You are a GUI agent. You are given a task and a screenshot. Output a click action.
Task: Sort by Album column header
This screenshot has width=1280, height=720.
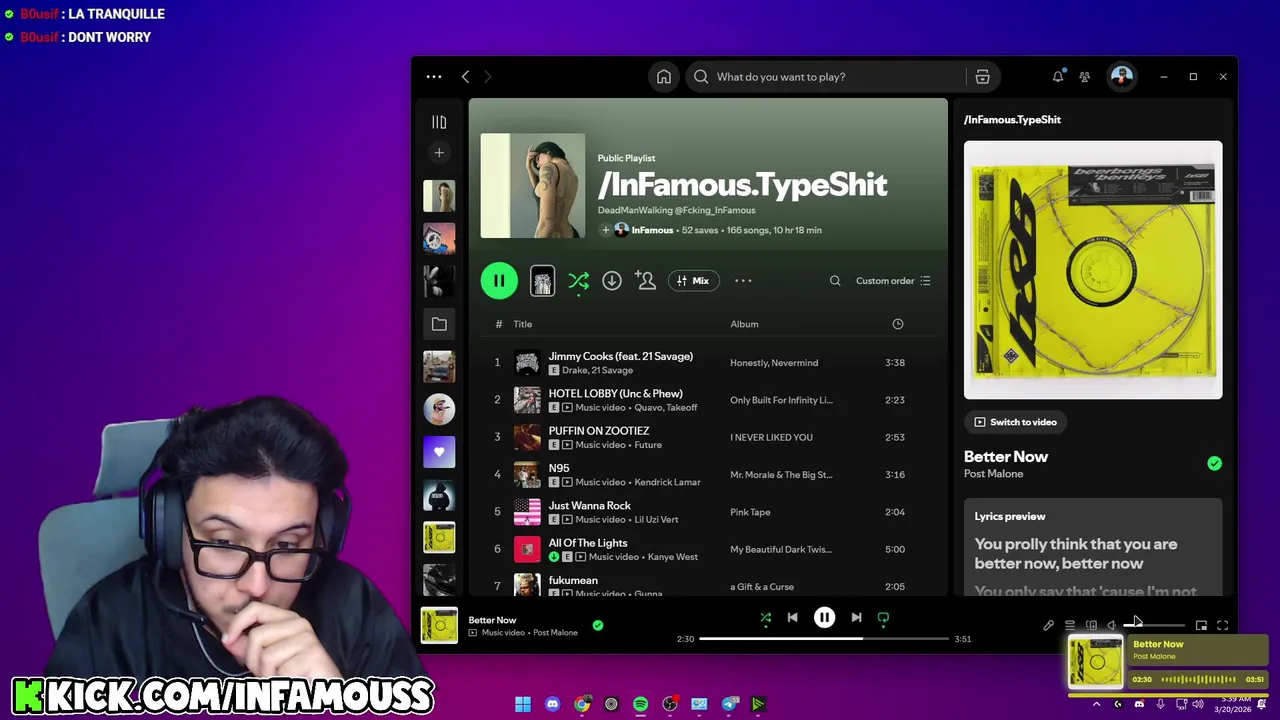pos(744,324)
